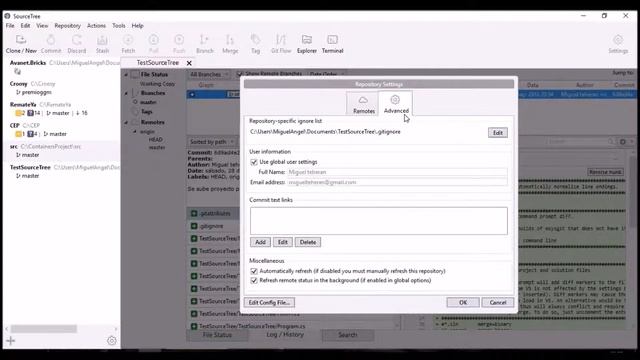This screenshot has width=640, height=360.
Task: Edit the repository-specific ignore list
Action: (498, 133)
